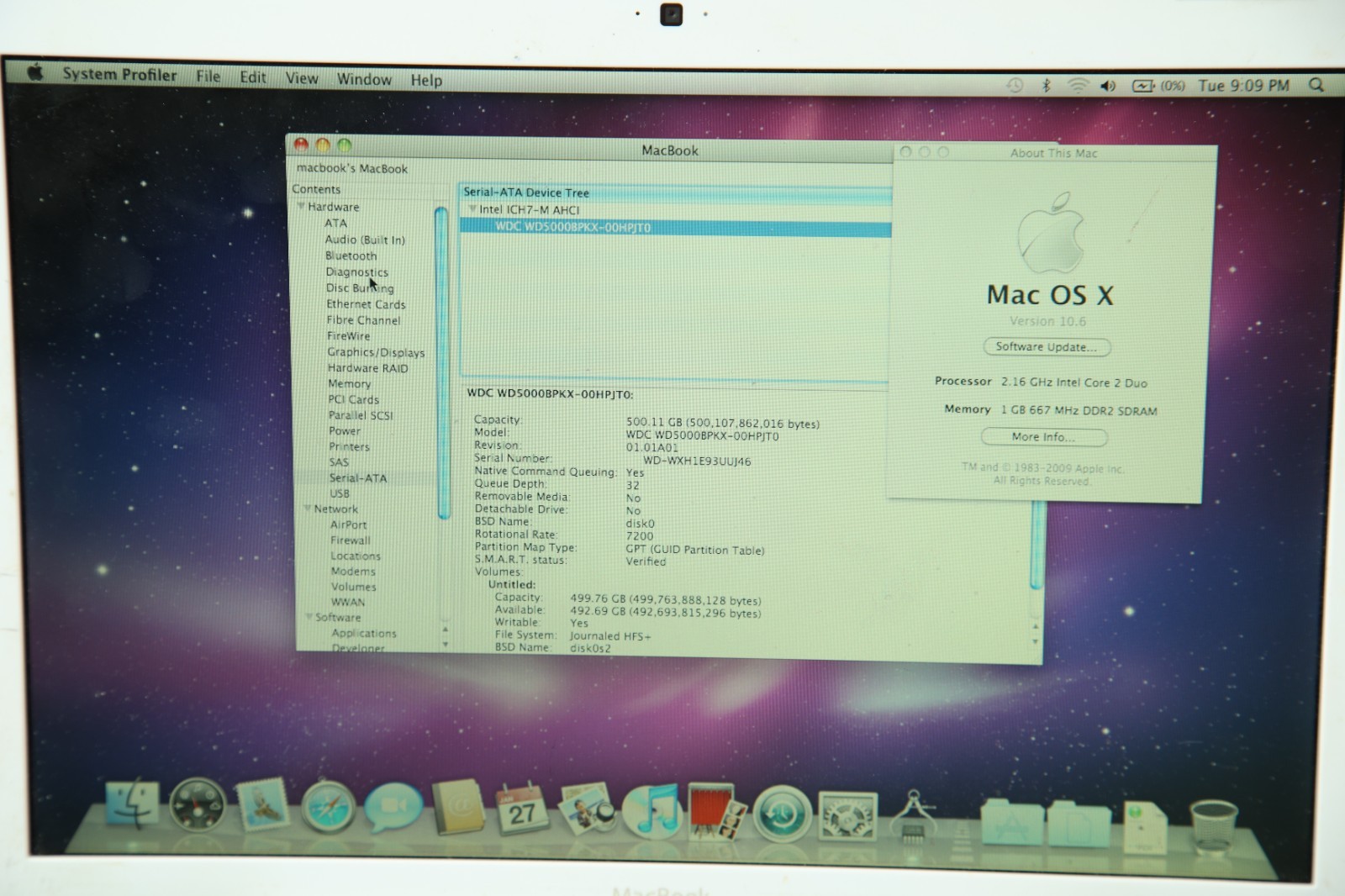This screenshot has height=896, width=1345.
Task: Select Ethernet Cards in the sidebar
Action: pyautogui.click(x=366, y=304)
